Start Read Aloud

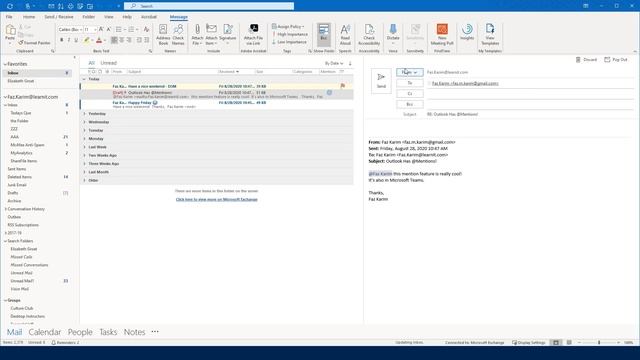[345, 34]
